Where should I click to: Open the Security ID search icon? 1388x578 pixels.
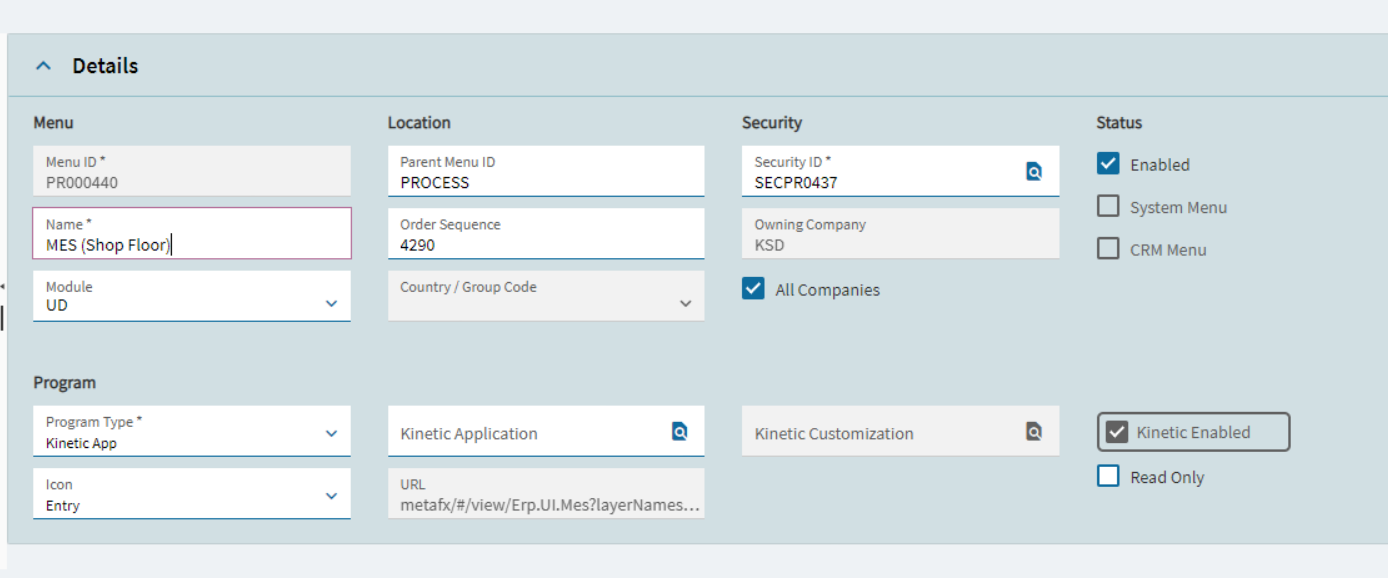pos(1034,171)
